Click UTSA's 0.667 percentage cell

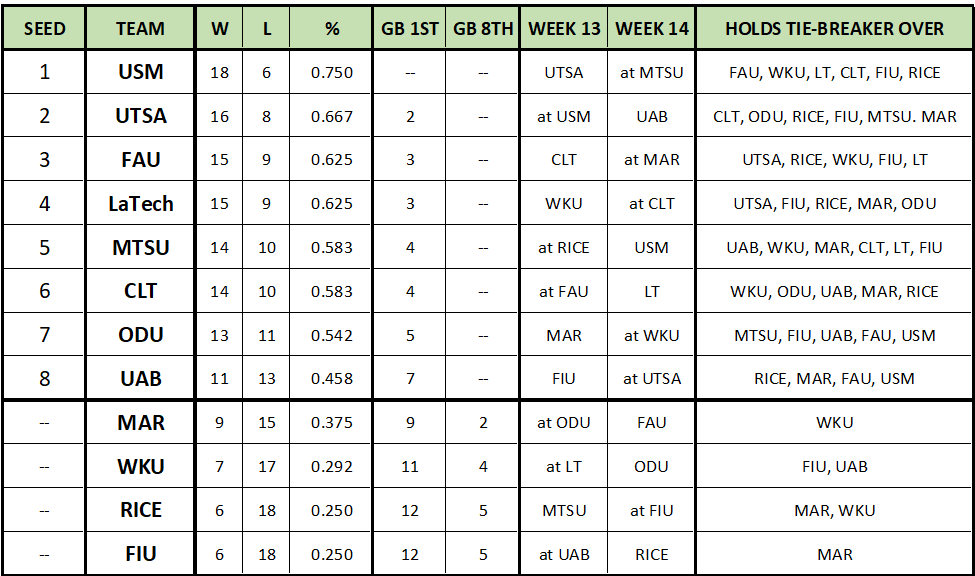point(332,117)
